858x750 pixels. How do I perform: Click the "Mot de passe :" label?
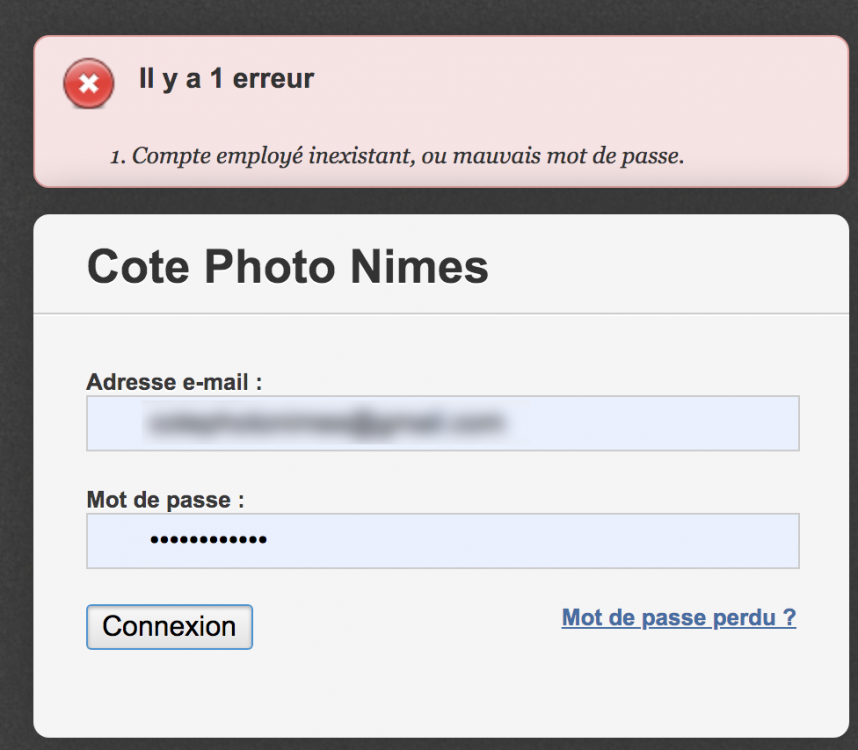165,499
